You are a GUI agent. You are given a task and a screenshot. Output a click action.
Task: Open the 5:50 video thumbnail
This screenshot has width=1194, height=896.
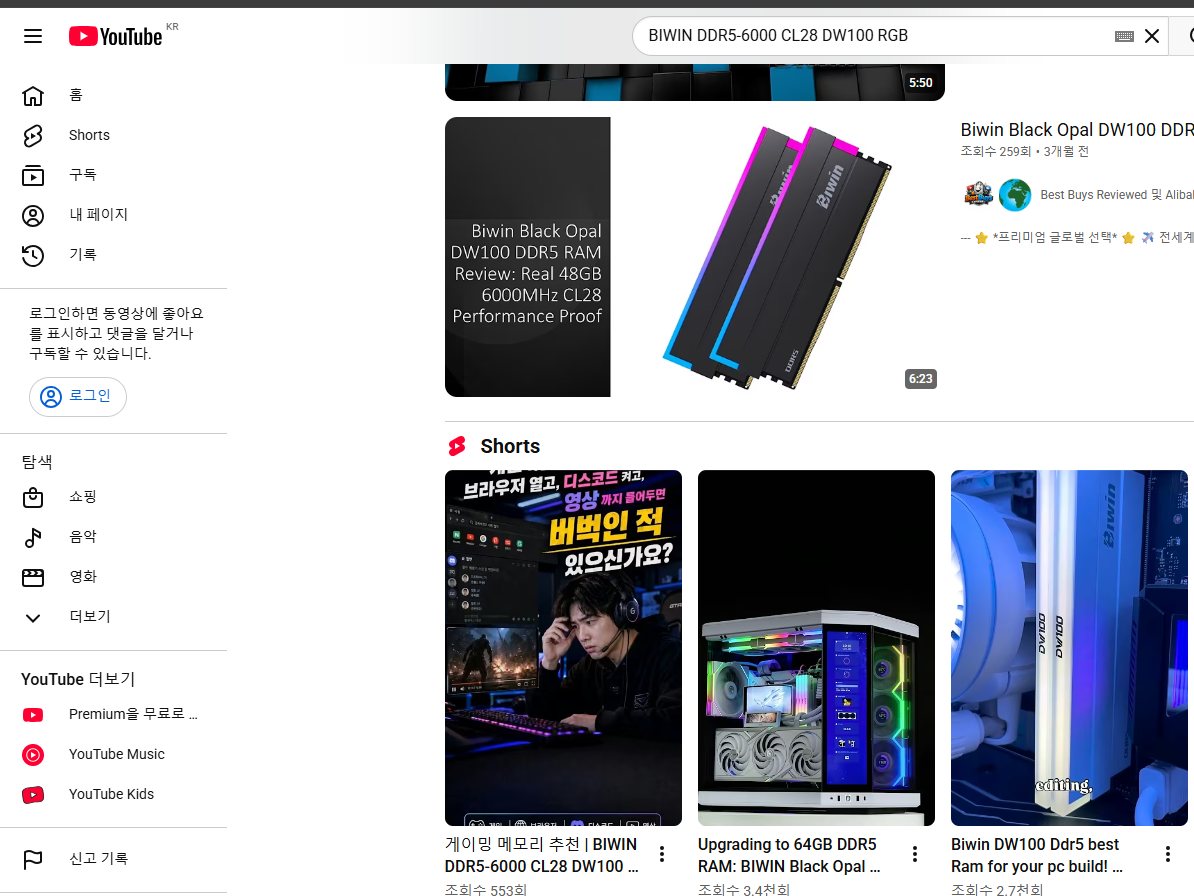tap(694, 82)
